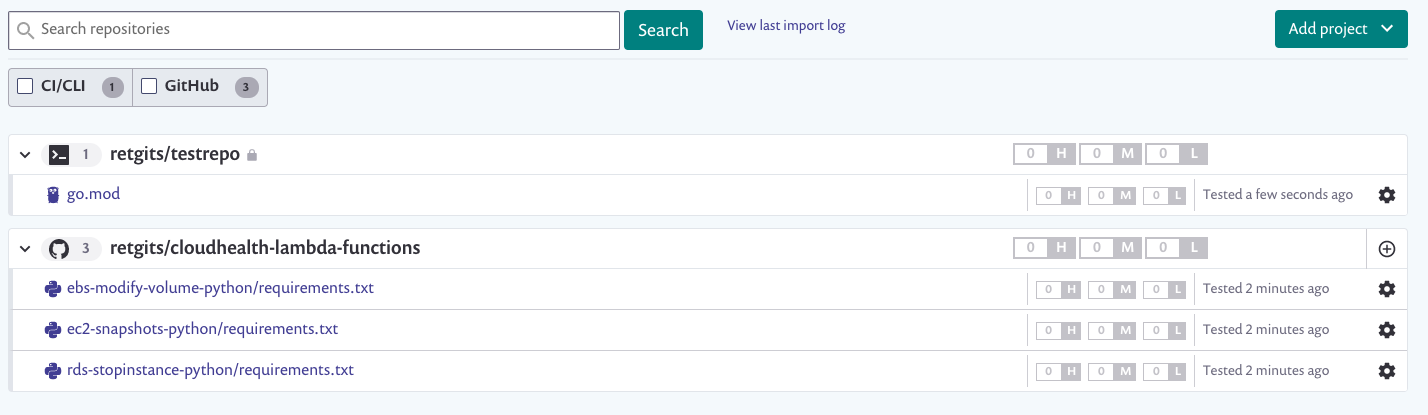Click the CI/CLI count badge
The width and height of the screenshot is (1428, 415).
coord(113,87)
